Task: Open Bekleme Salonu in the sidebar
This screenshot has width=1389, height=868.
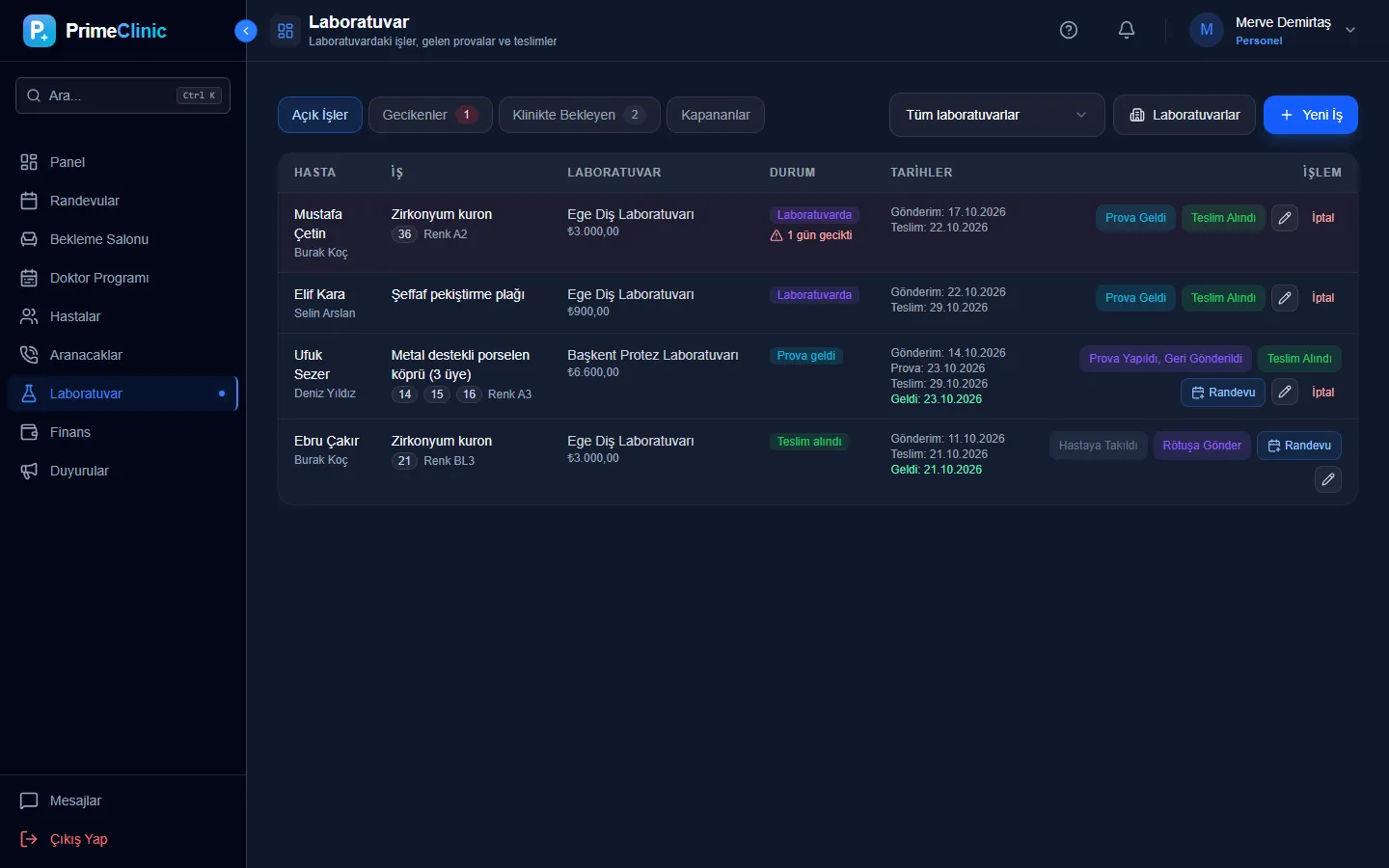Action: coord(123,239)
